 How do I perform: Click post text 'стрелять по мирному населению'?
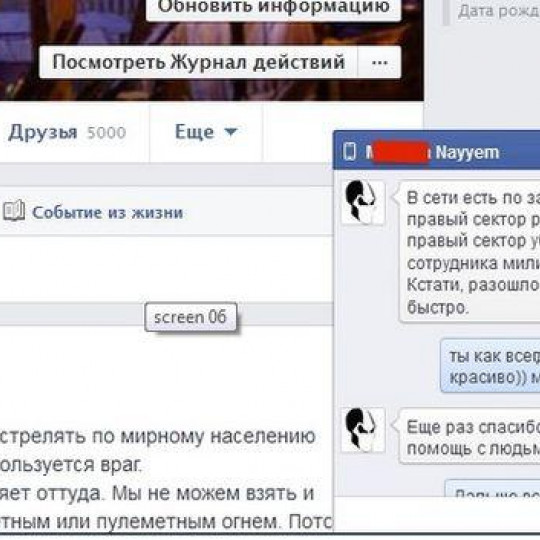(x=158, y=436)
